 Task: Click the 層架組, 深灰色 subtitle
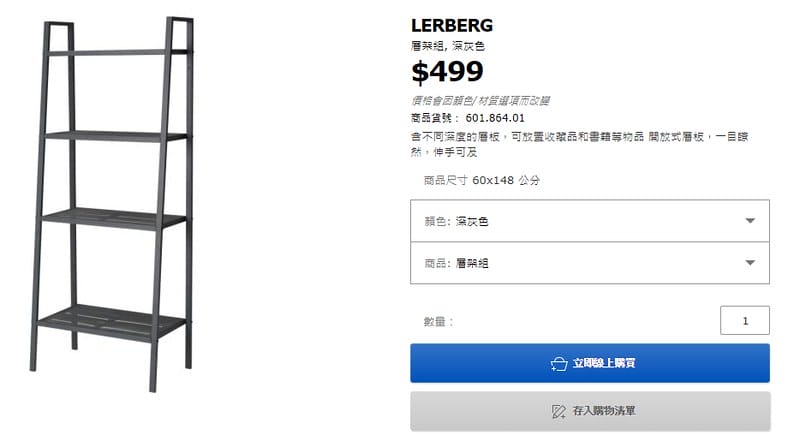pos(448,46)
